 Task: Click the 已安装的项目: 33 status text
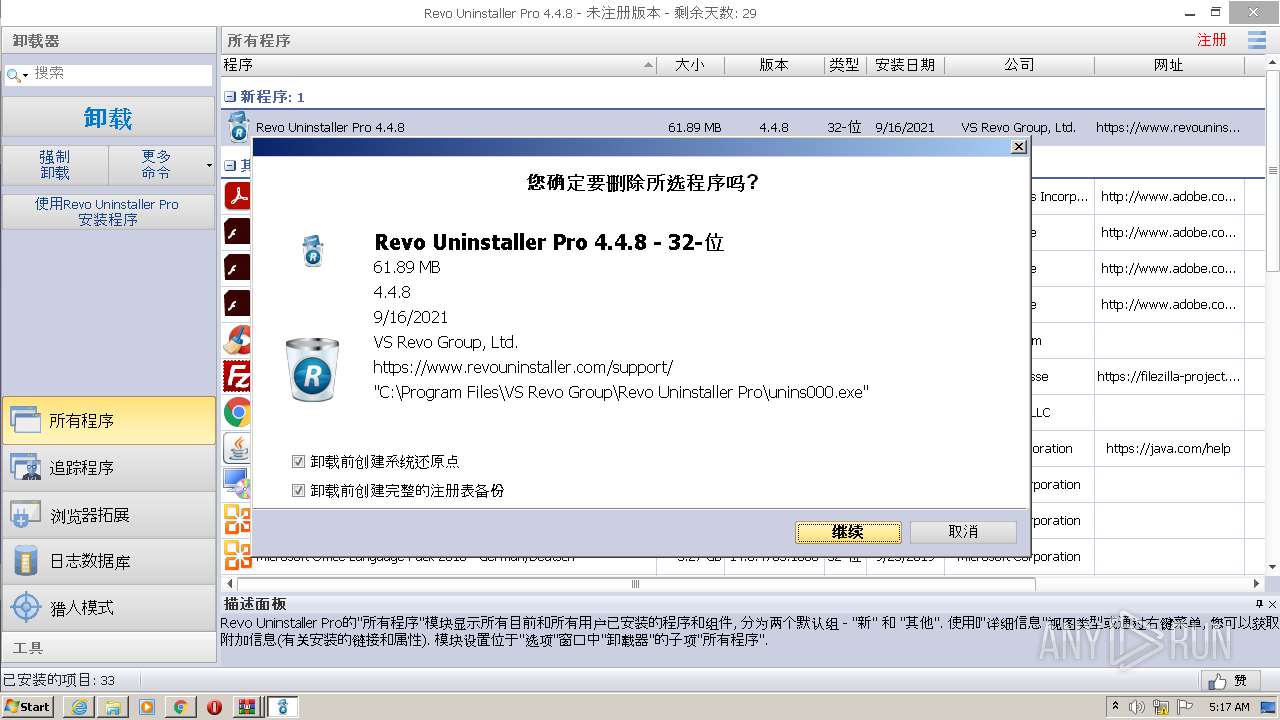[x=58, y=680]
